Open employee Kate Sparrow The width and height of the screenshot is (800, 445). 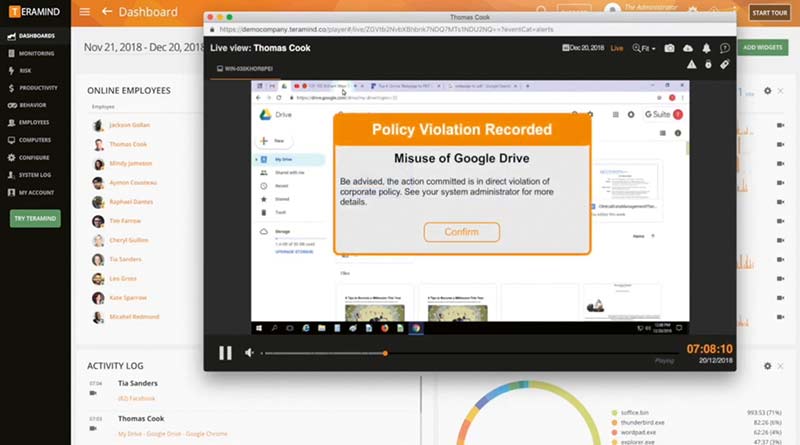click(x=128, y=298)
